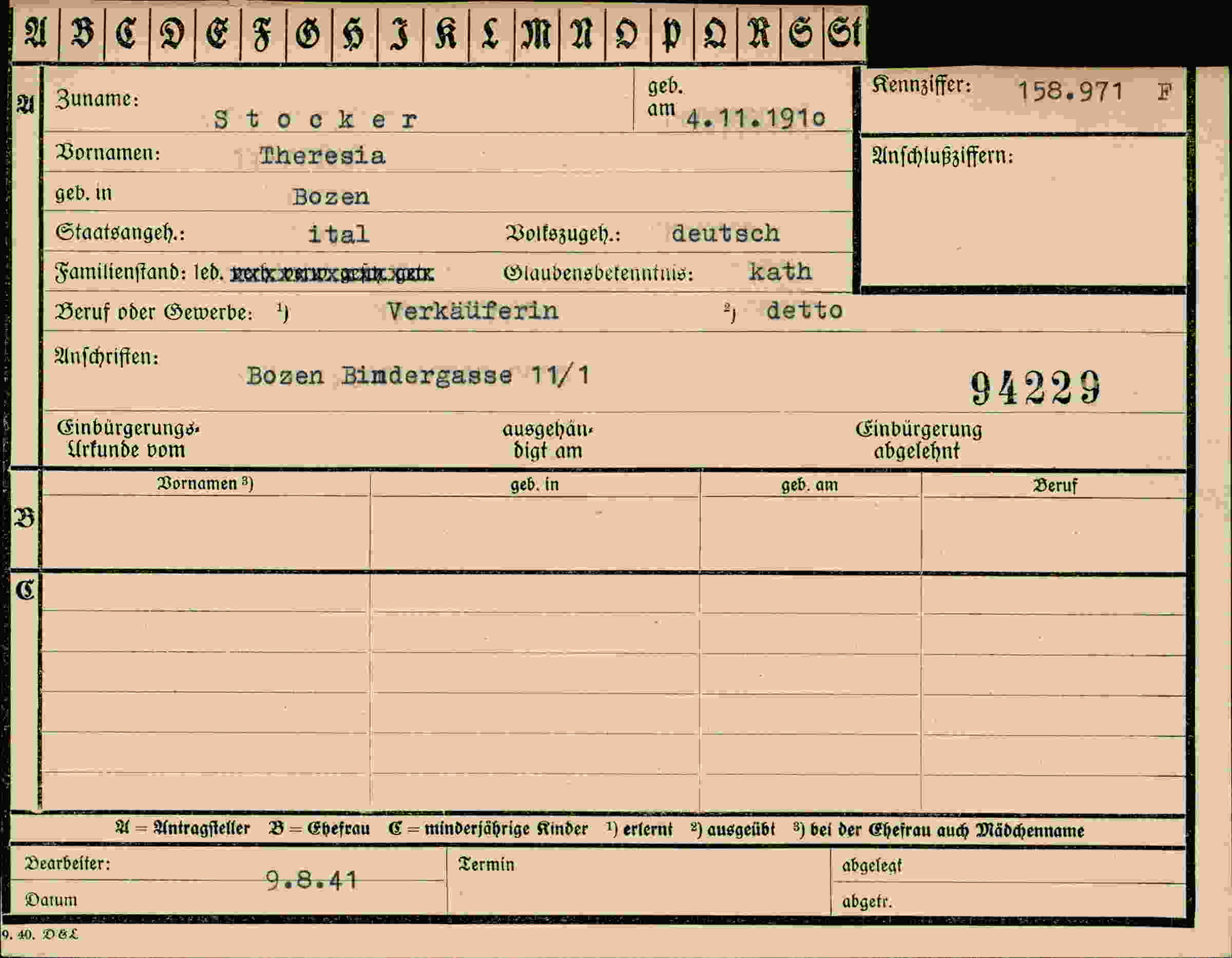This screenshot has width=1232, height=958.
Task: Select the date "9.8.41"
Action: tap(312, 879)
